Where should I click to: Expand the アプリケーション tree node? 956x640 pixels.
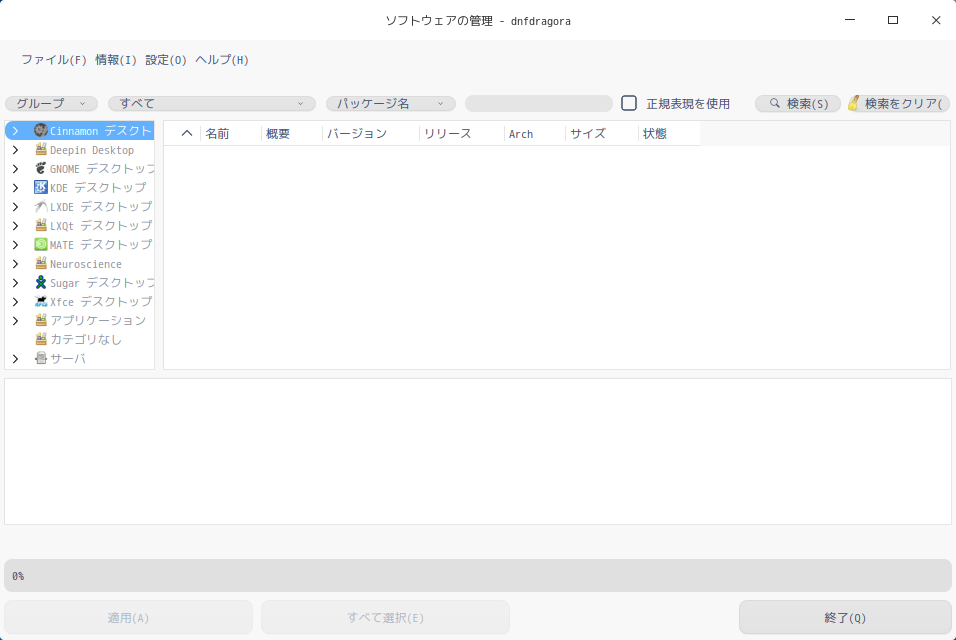[x=16, y=321]
